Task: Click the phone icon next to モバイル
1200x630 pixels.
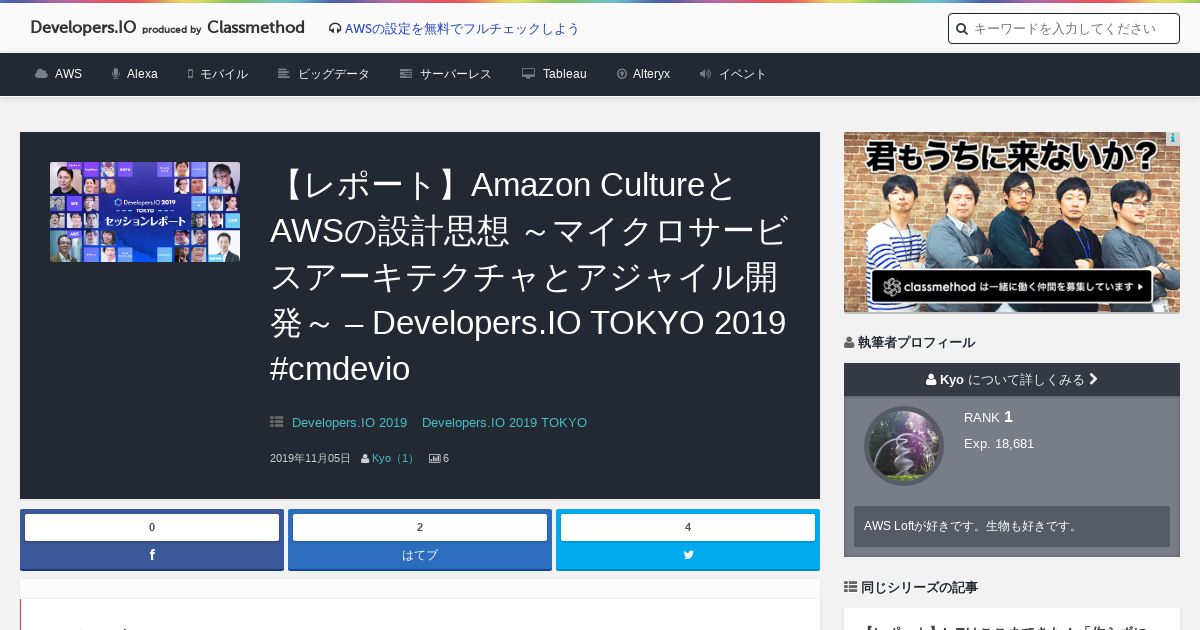Action: click(x=190, y=74)
